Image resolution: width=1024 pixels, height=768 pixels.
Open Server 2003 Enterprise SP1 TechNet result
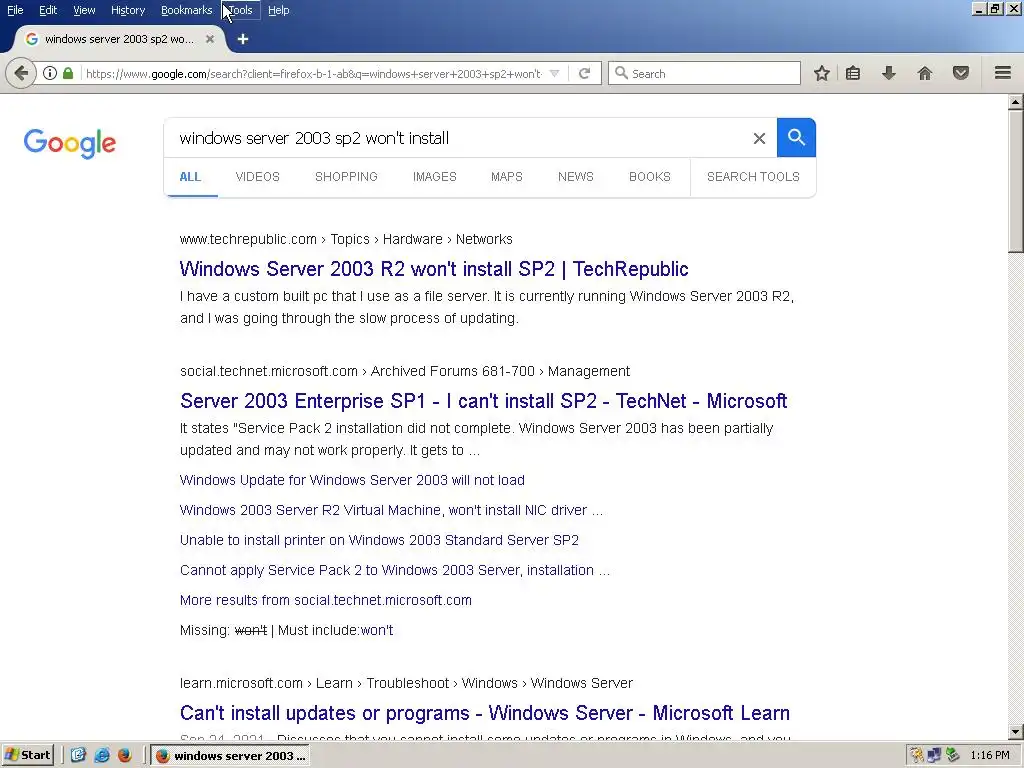coord(483,401)
